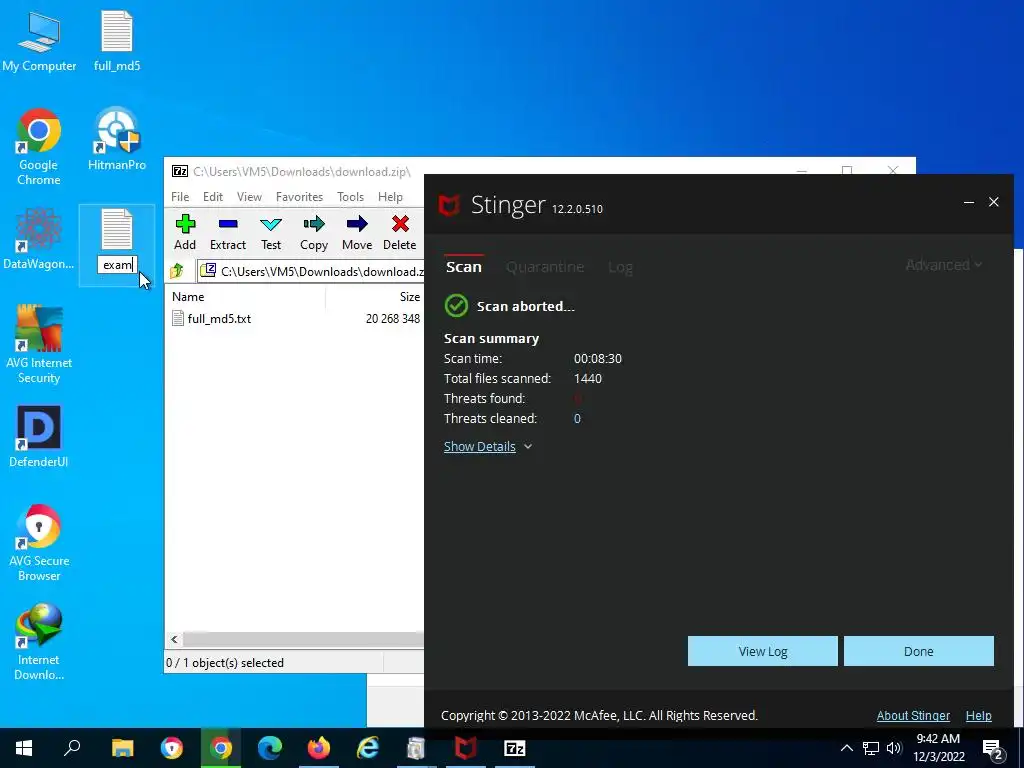Click the Show Details link
Screen dimensions: 1024x768
479,447
